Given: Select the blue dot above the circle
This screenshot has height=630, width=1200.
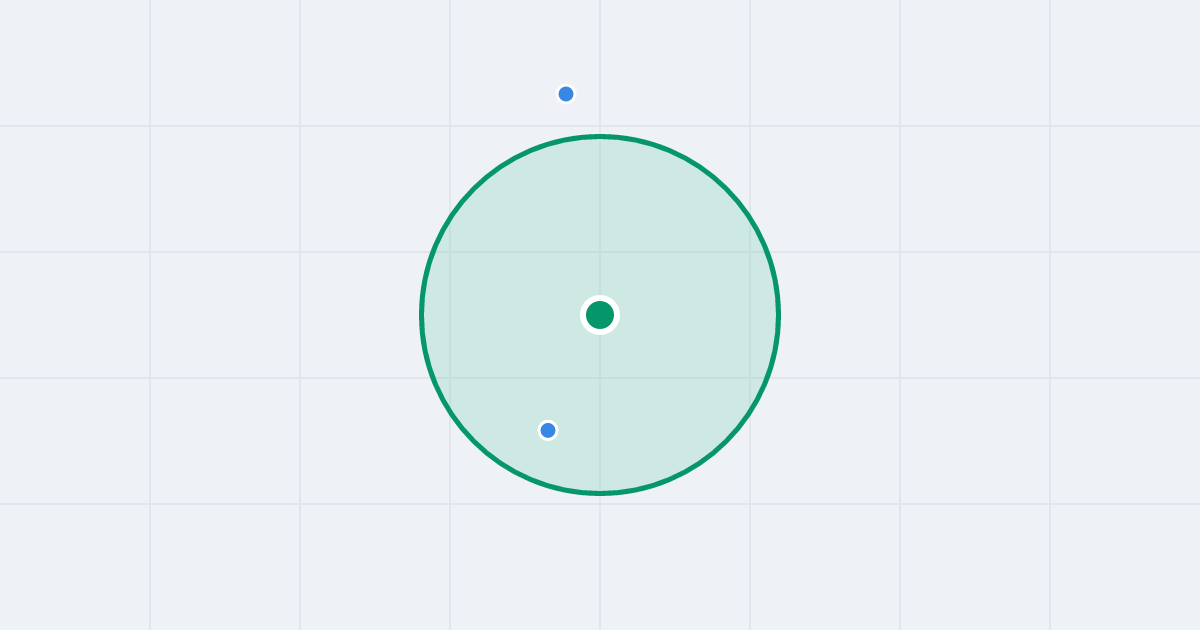Looking at the screenshot, I should [566, 94].
